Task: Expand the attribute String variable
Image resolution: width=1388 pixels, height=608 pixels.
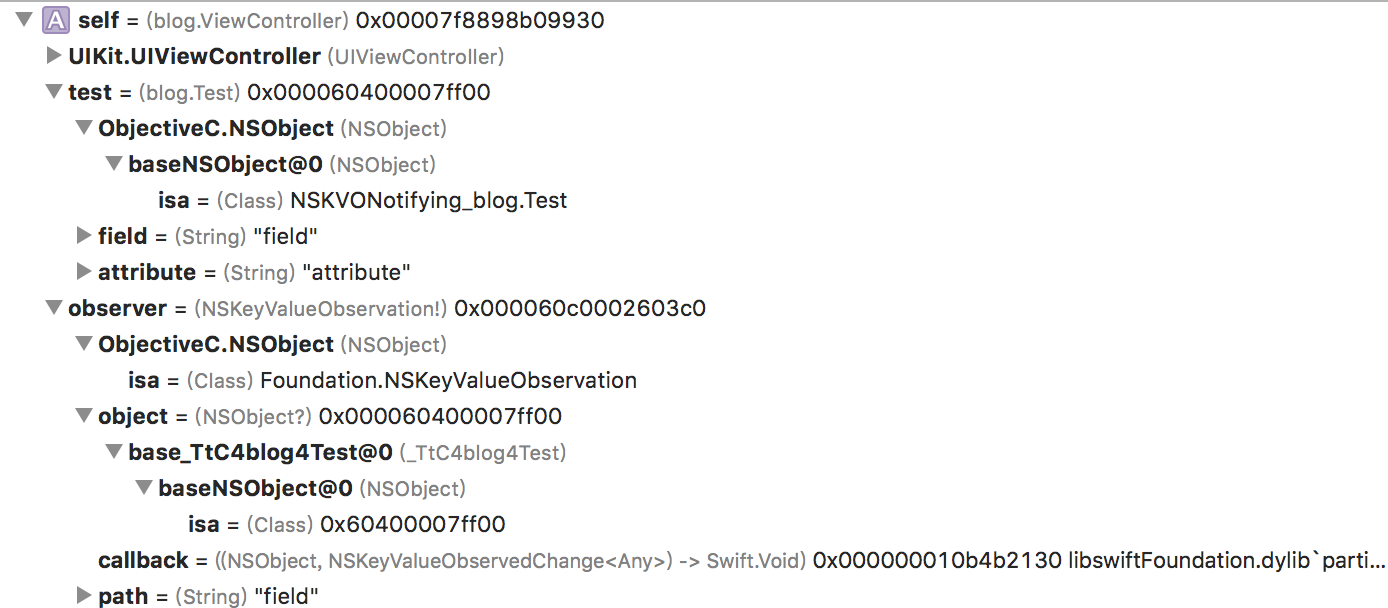Action: pyautogui.click(x=84, y=272)
